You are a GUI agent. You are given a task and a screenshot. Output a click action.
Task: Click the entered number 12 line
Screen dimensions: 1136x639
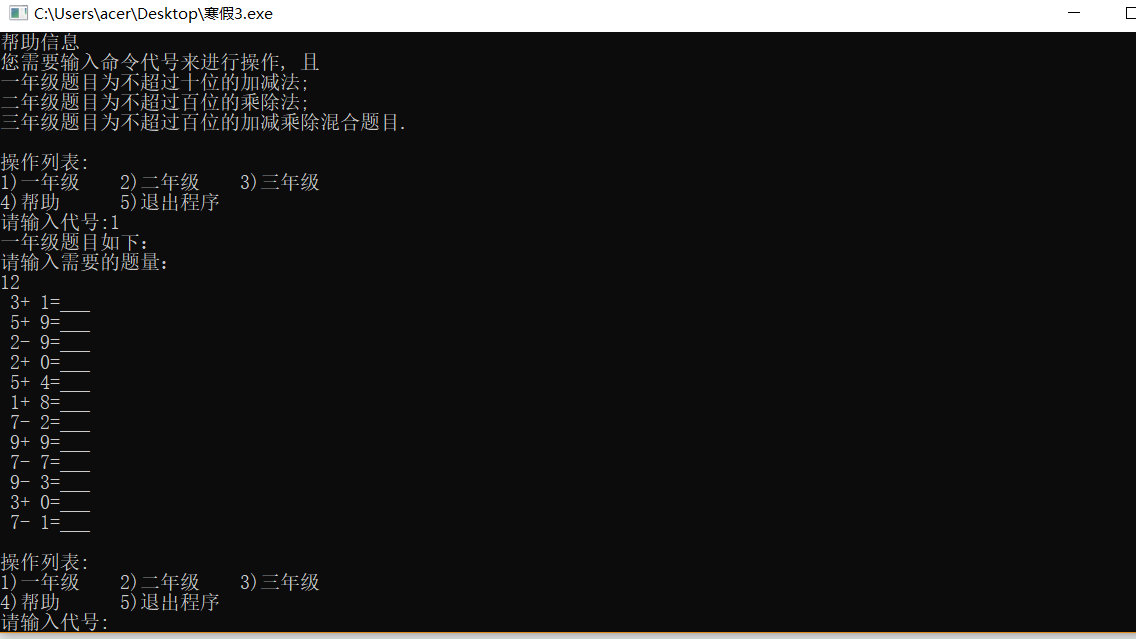coord(10,283)
